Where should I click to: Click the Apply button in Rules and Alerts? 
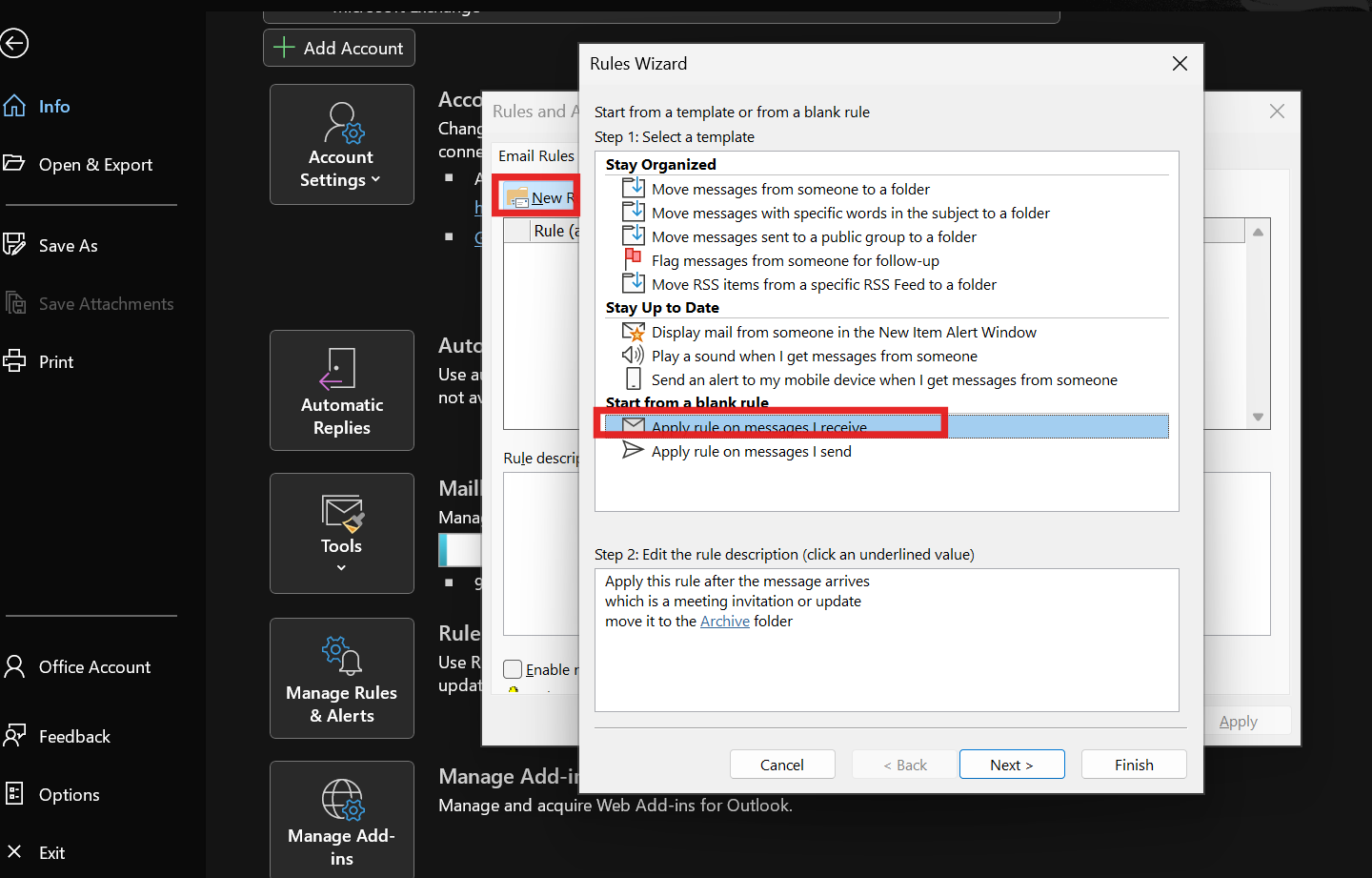coord(1239,722)
